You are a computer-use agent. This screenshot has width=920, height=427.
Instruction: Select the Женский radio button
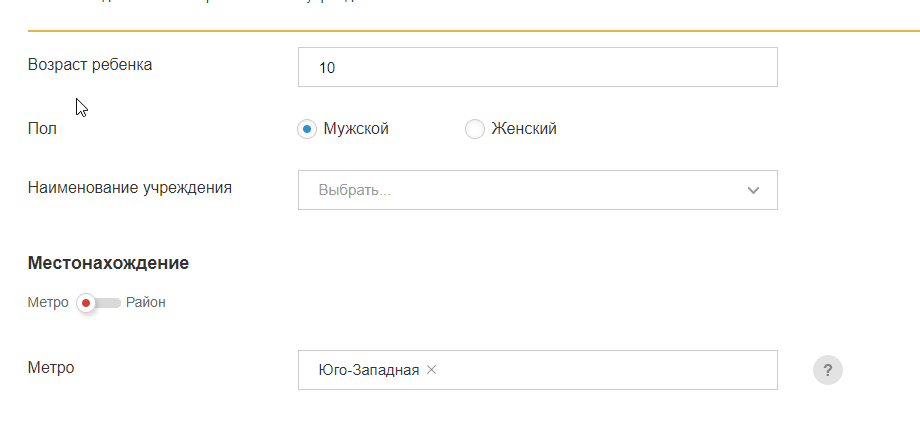pos(475,129)
